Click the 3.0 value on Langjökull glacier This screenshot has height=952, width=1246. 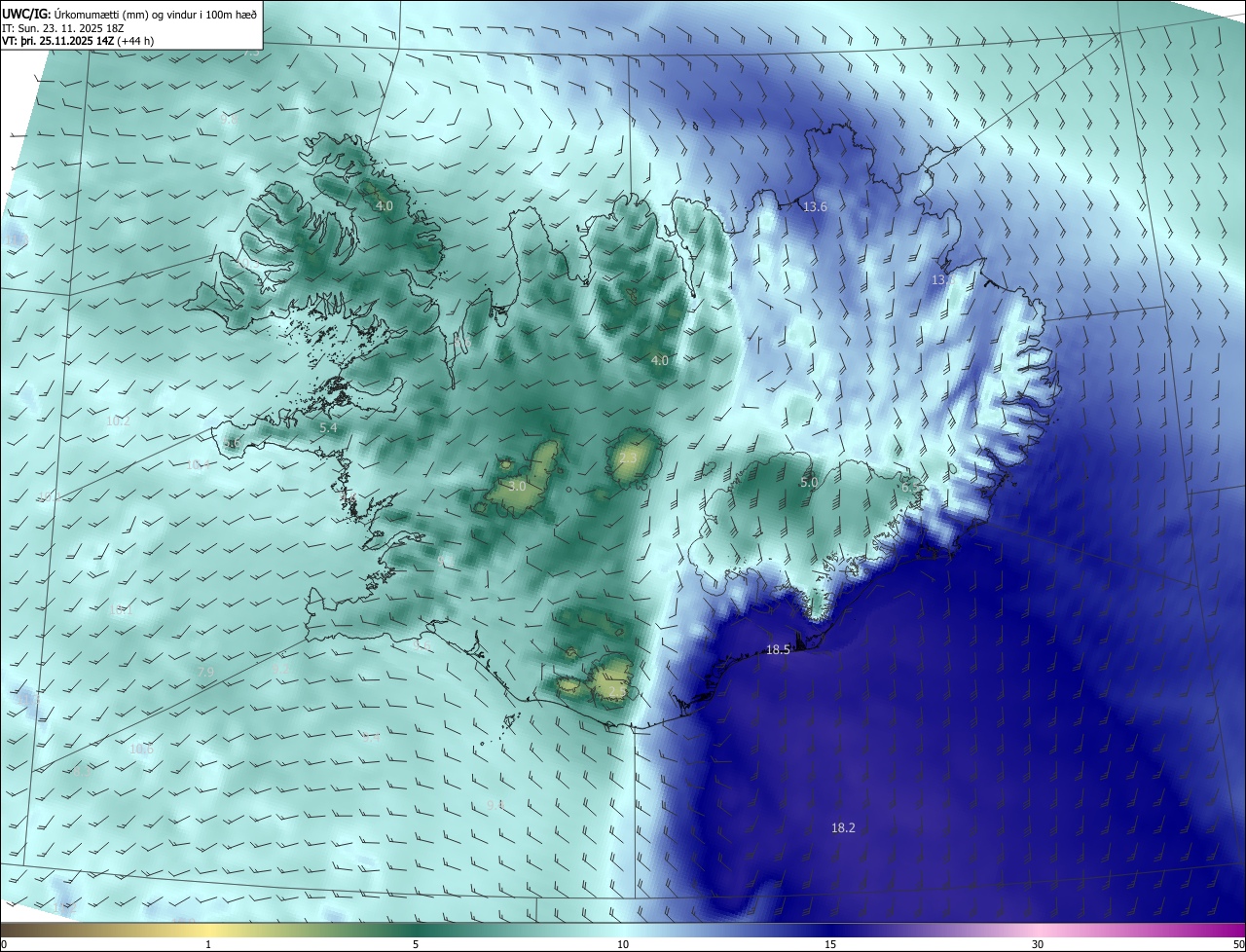pos(517,486)
